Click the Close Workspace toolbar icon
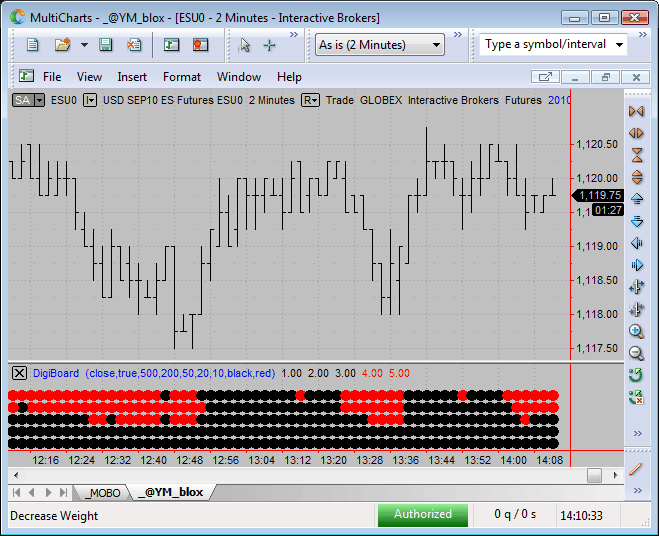Screen dimensions: 659x536 (x=134, y=45)
